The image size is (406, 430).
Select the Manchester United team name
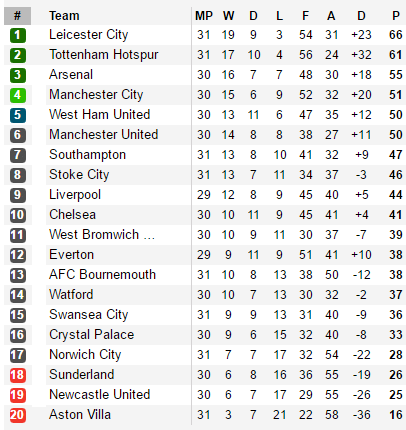tap(104, 135)
